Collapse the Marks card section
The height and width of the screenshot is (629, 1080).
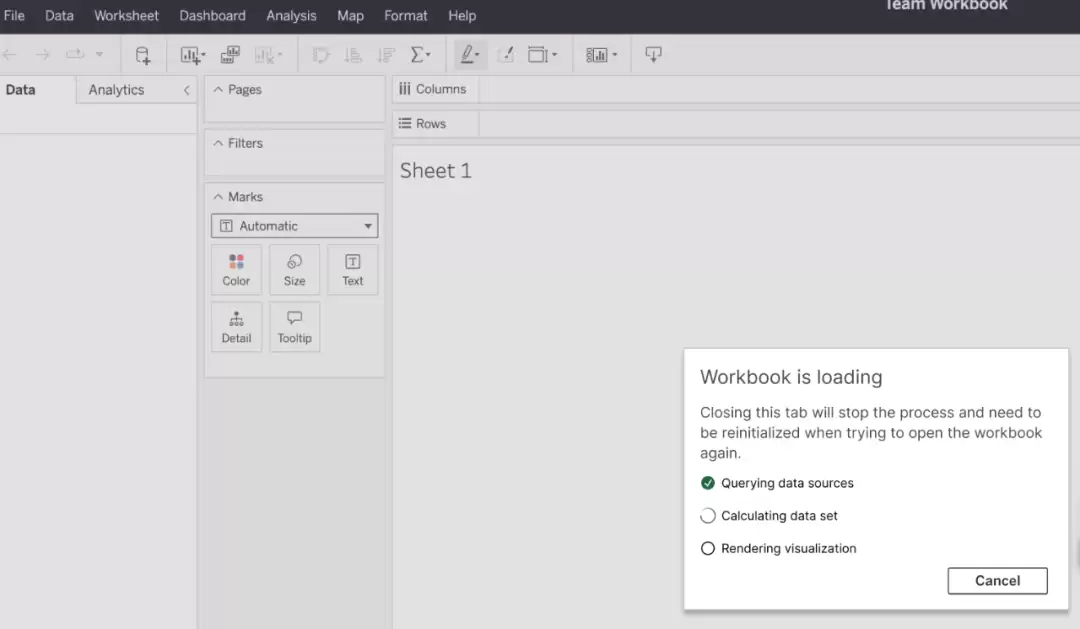tap(218, 197)
